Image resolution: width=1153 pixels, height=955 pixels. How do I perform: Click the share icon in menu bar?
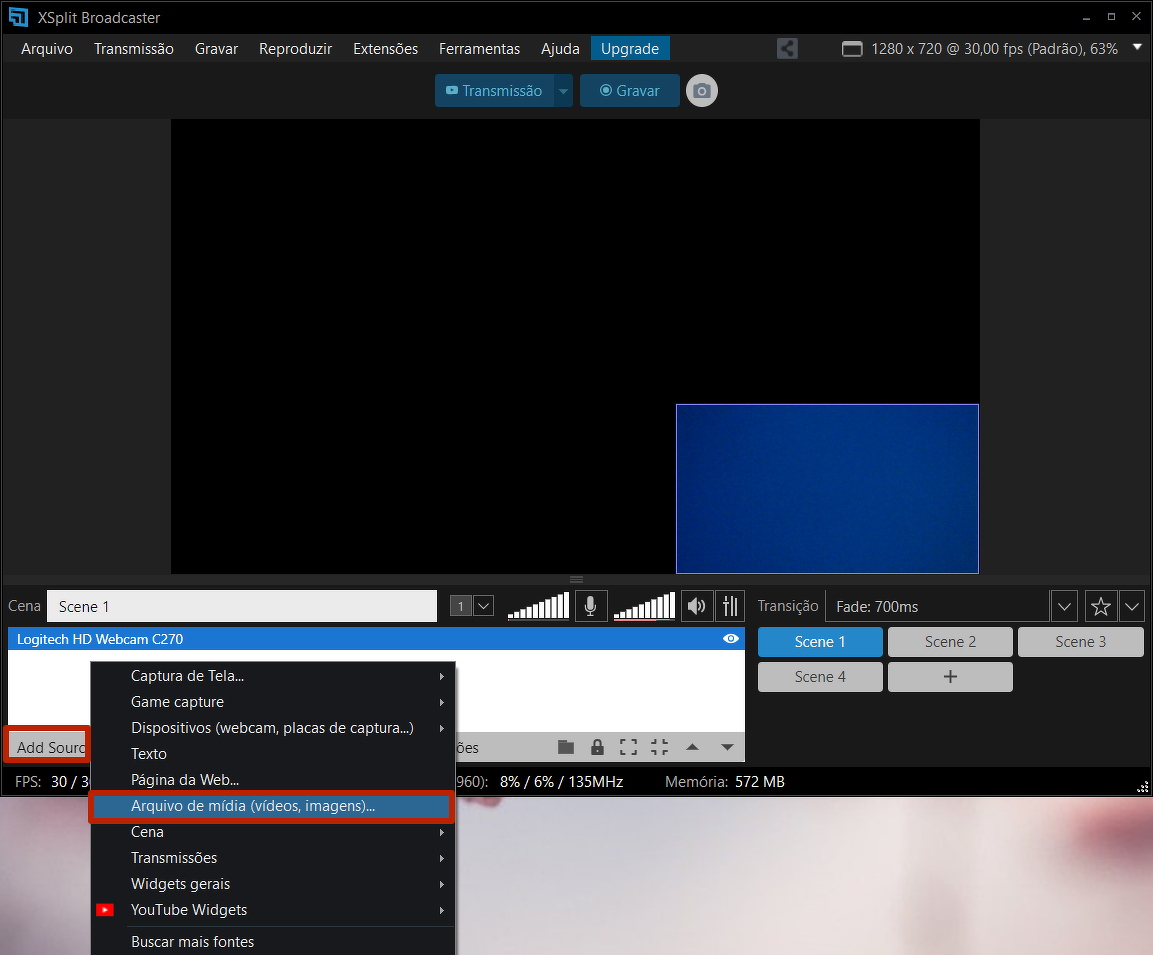click(x=787, y=48)
